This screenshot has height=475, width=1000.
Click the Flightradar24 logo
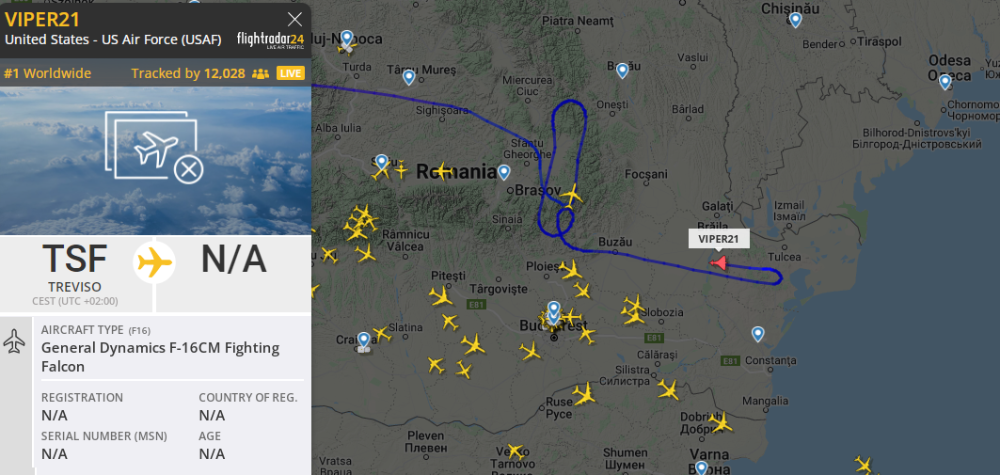(270, 40)
